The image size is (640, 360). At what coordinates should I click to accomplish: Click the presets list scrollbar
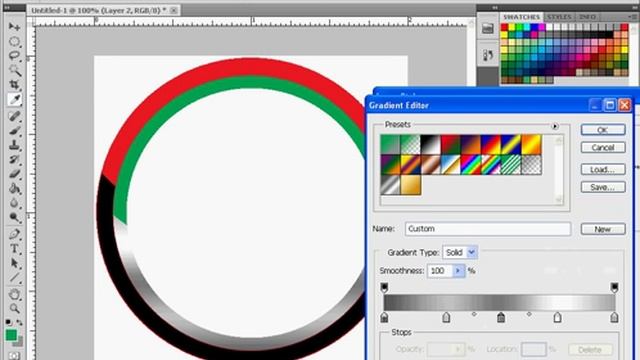tap(559, 169)
